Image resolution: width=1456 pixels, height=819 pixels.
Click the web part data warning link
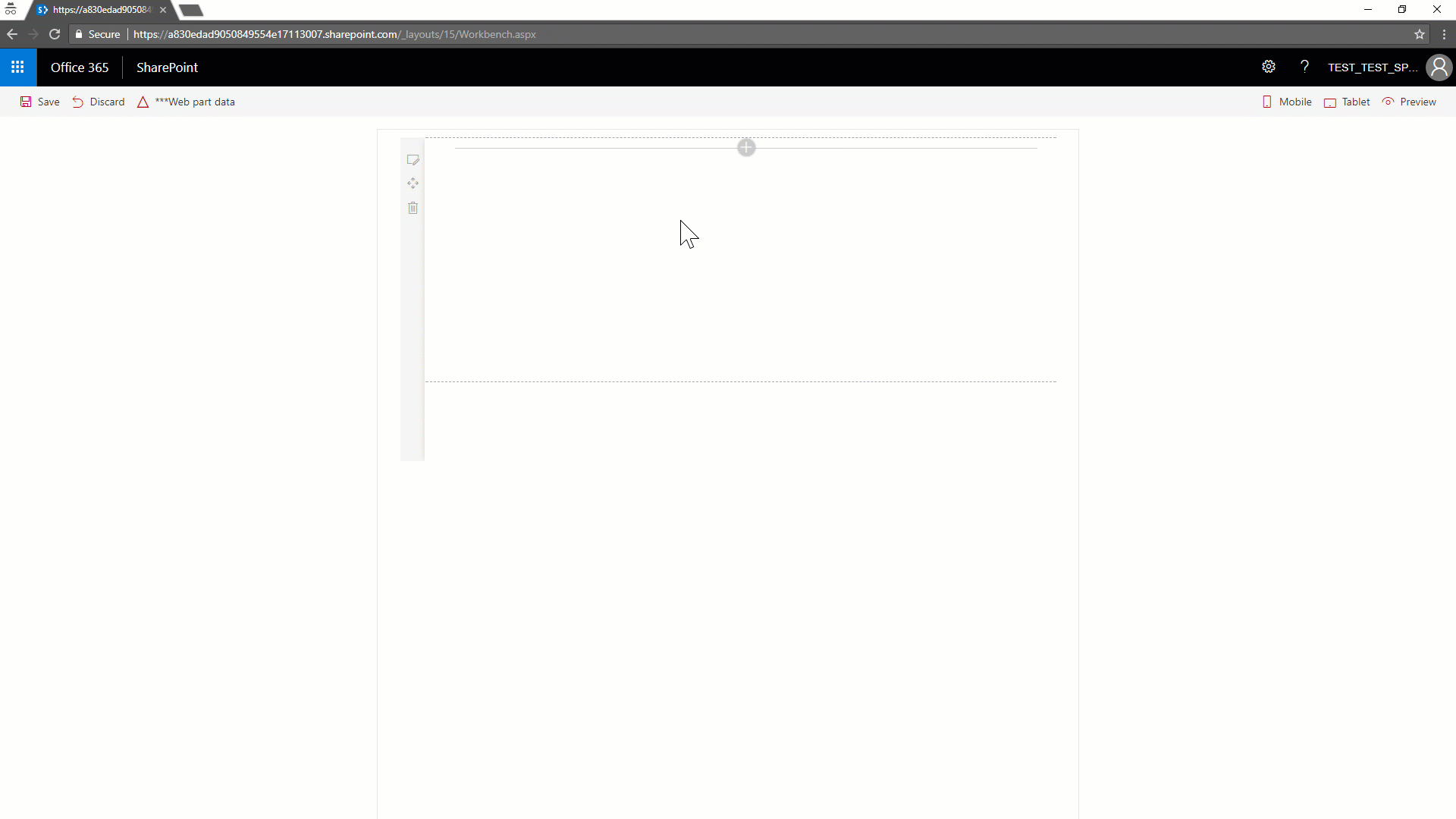pyautogui.click(x=185, y=101)
